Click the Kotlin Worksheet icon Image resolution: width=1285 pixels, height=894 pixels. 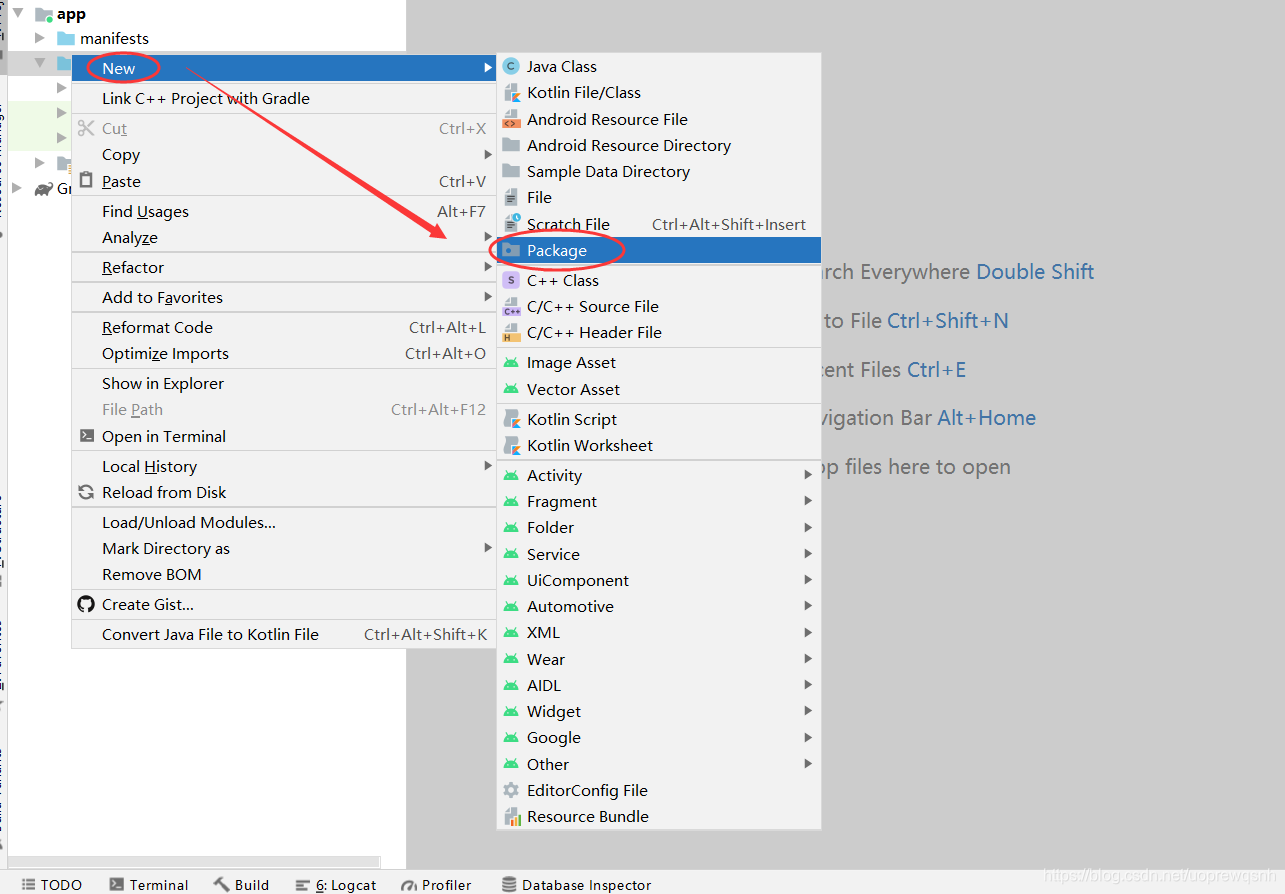(x=511, y=446)
